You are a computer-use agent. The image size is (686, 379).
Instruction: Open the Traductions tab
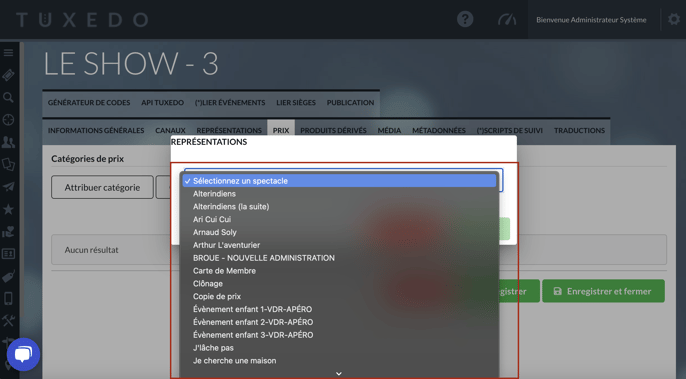(579, 130)
